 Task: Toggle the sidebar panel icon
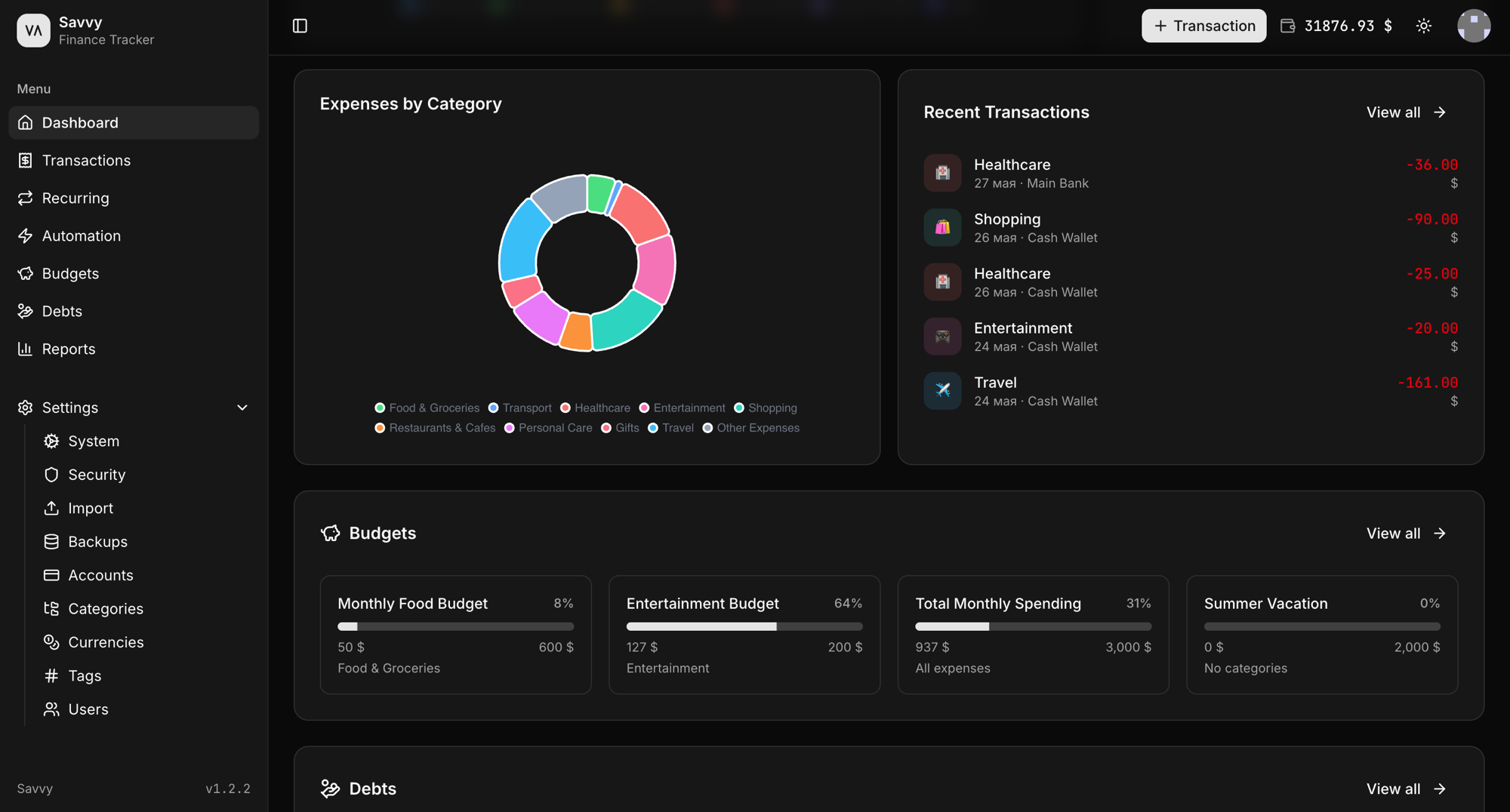(300, 26)
